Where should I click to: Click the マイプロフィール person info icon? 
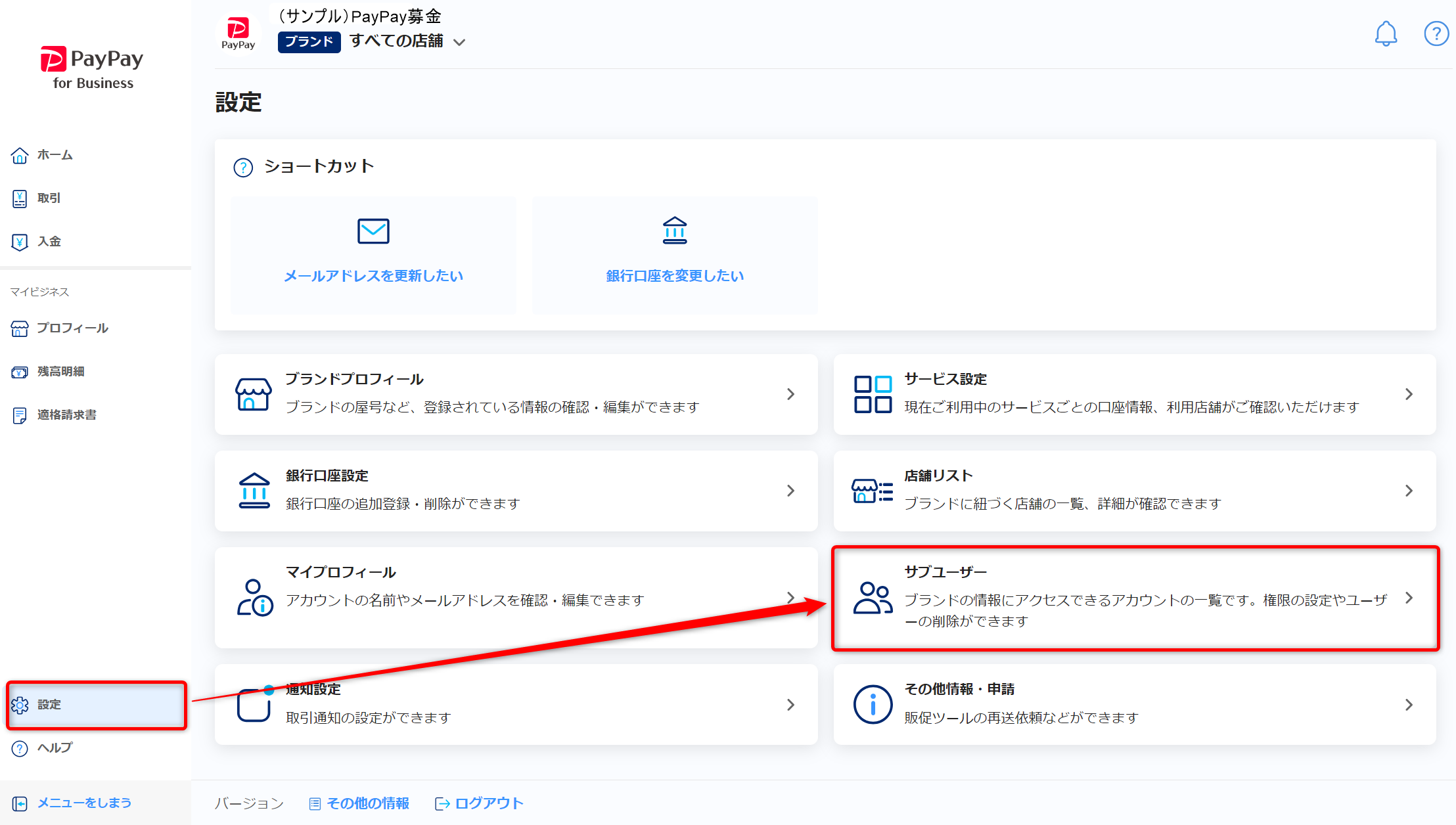click(x=255, y=597)
